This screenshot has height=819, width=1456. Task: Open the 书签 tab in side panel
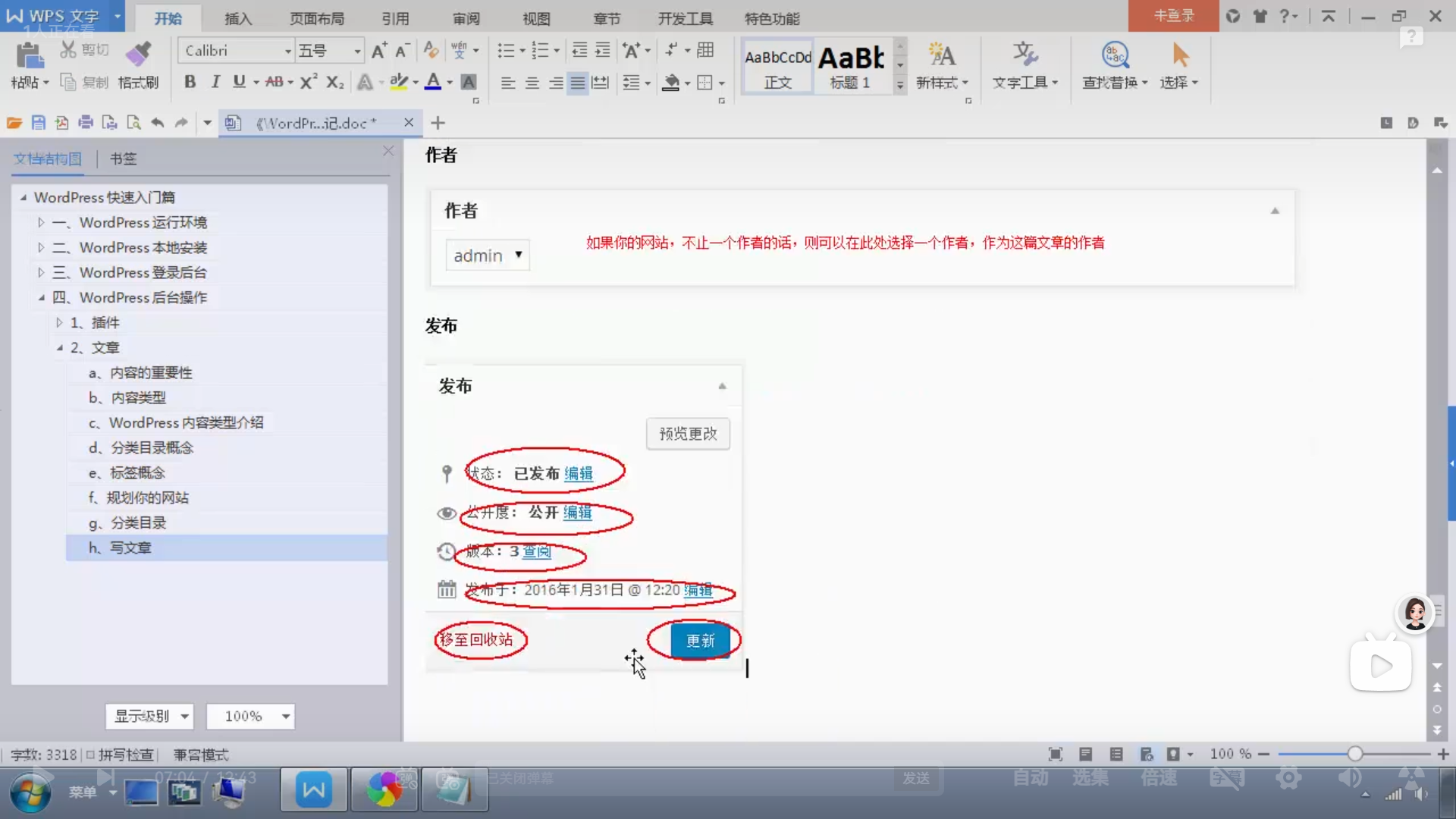(x=123, y=158)
